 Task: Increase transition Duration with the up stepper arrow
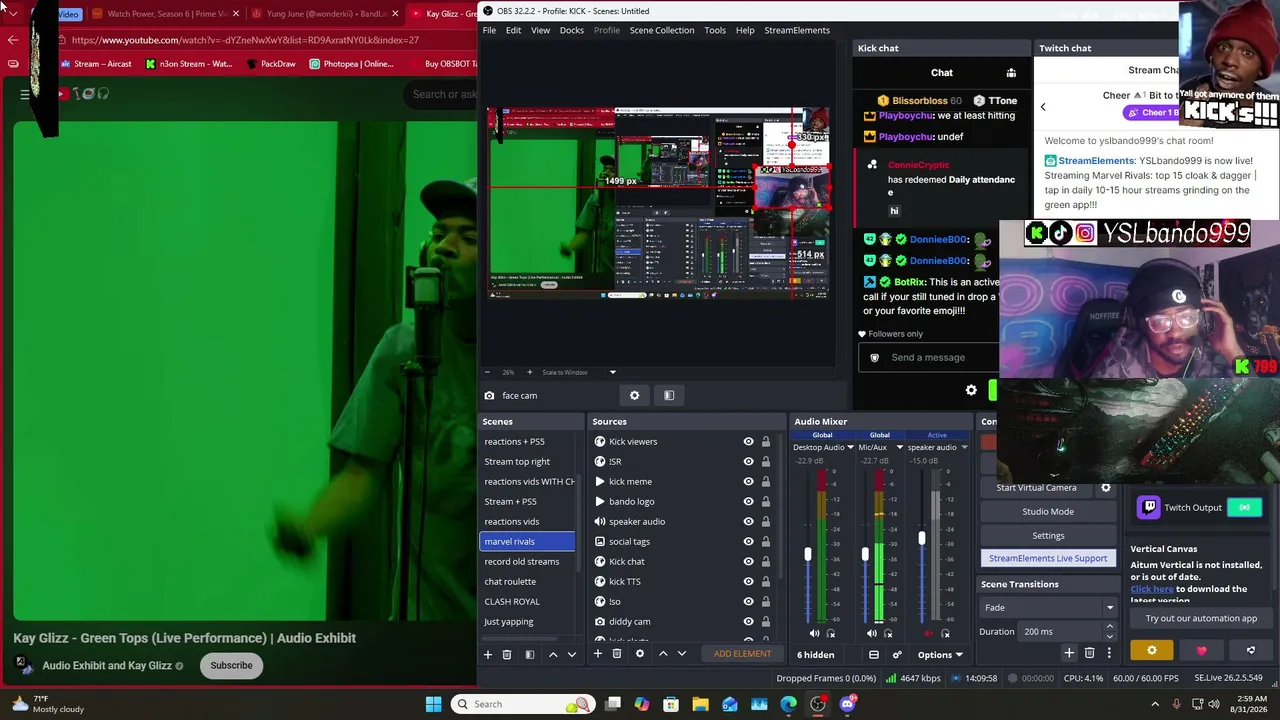(x=1109, y=627)
